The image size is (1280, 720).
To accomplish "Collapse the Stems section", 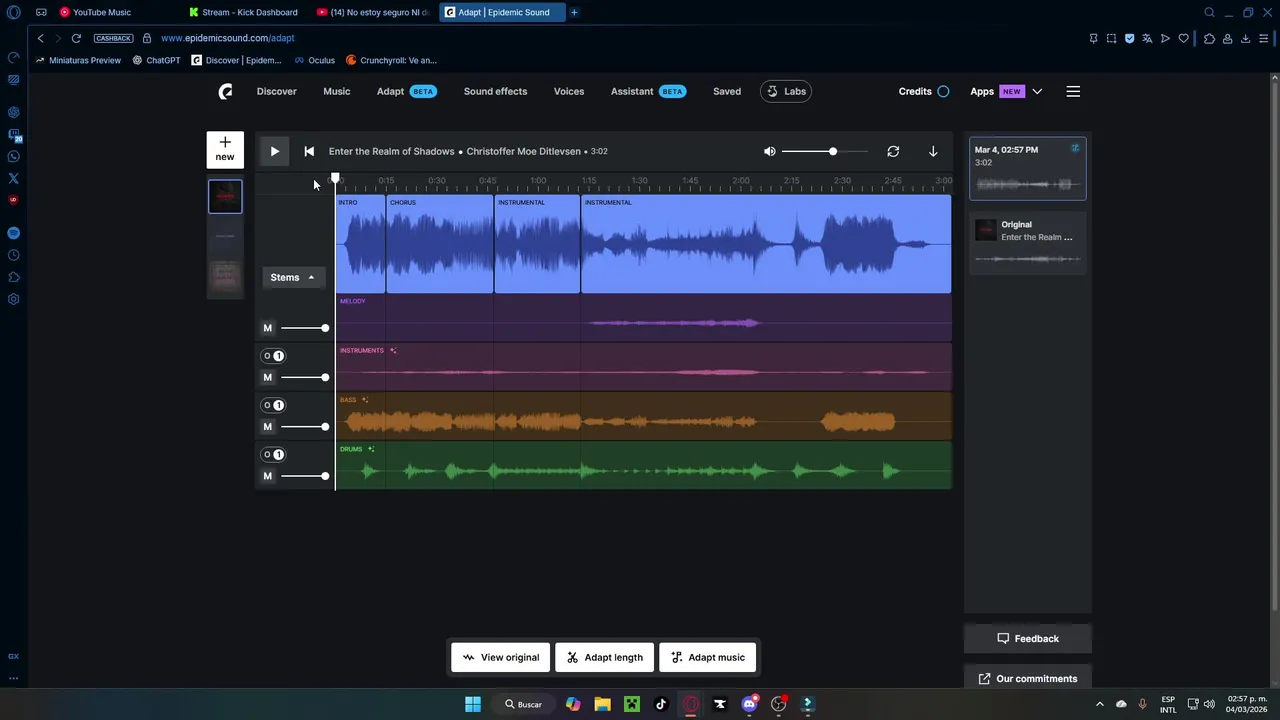I will coord(293,277).
